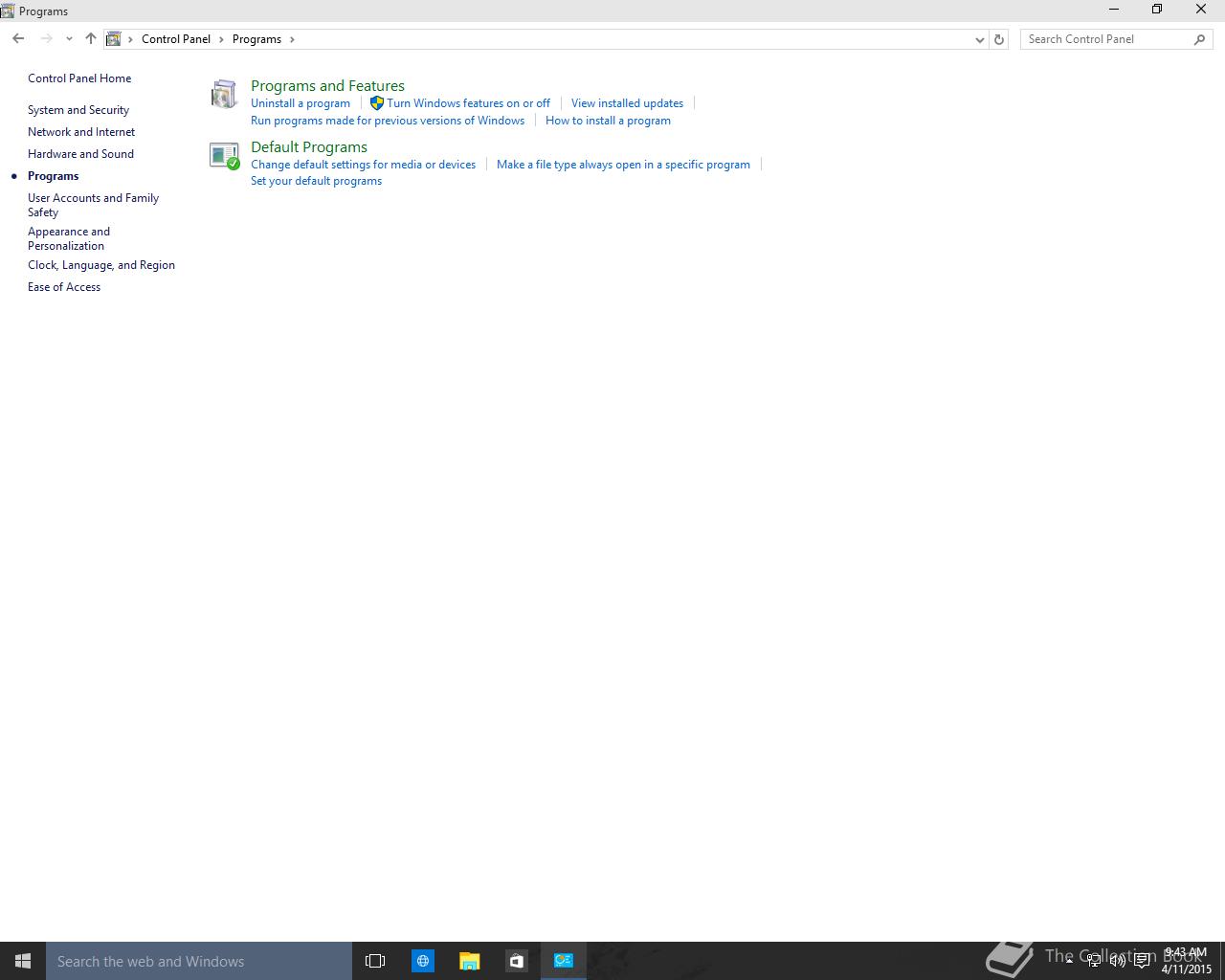Open Ease of Access category
The width and height of the screenshot is (1225, 980).
pos(64,287)
